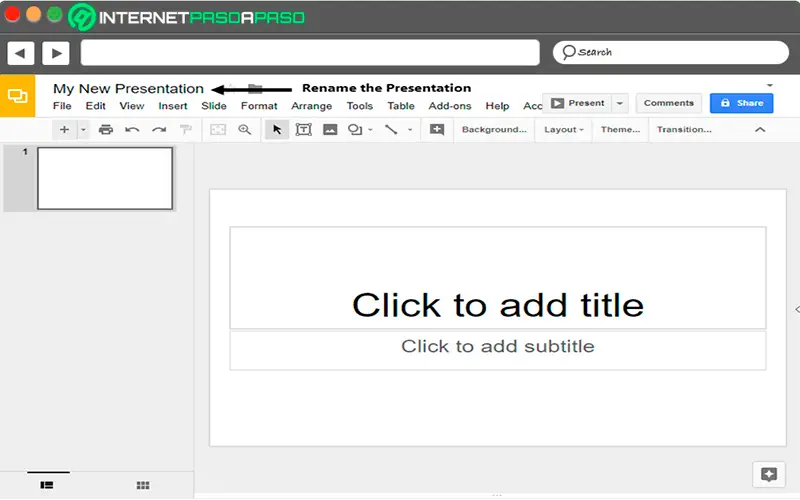Click the My New Presentation title
This screenshot has width=800, height=500.
point(129,89)
